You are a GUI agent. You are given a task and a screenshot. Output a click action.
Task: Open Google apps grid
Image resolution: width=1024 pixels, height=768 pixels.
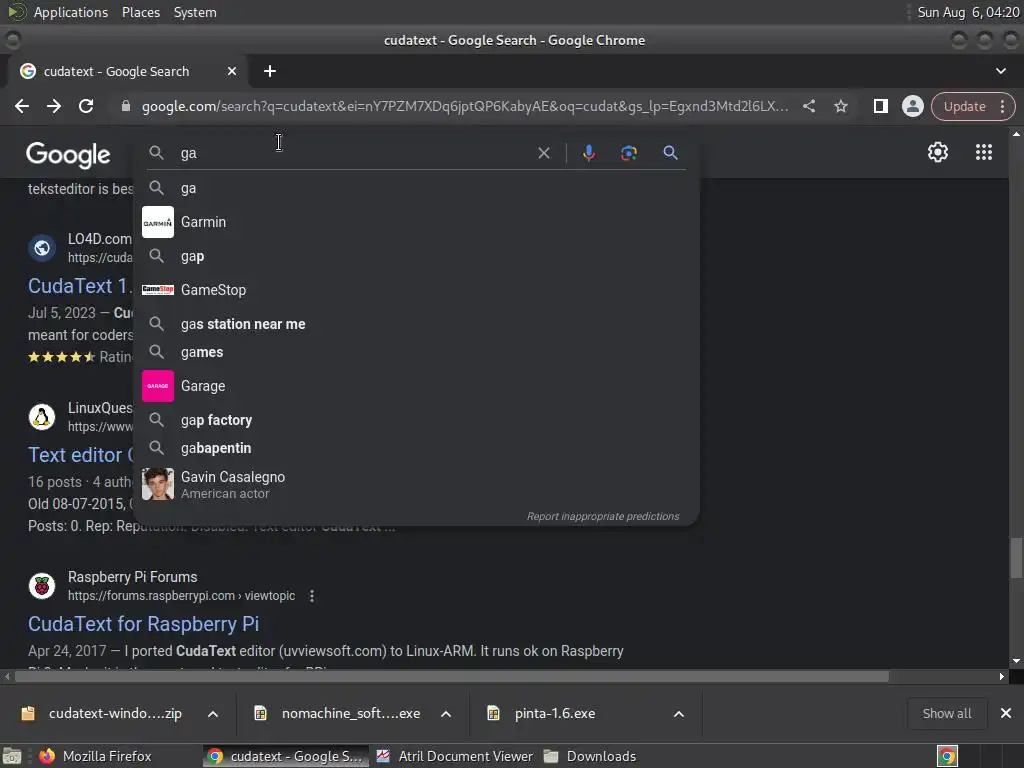click(x=984, y=152)
